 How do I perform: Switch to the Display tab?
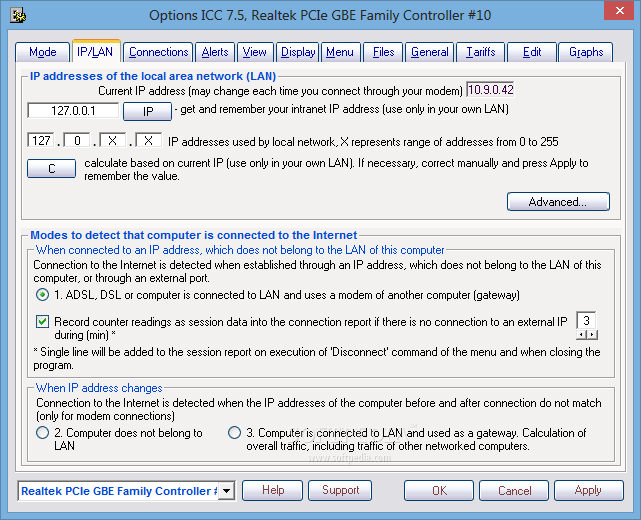pos(298,52)
